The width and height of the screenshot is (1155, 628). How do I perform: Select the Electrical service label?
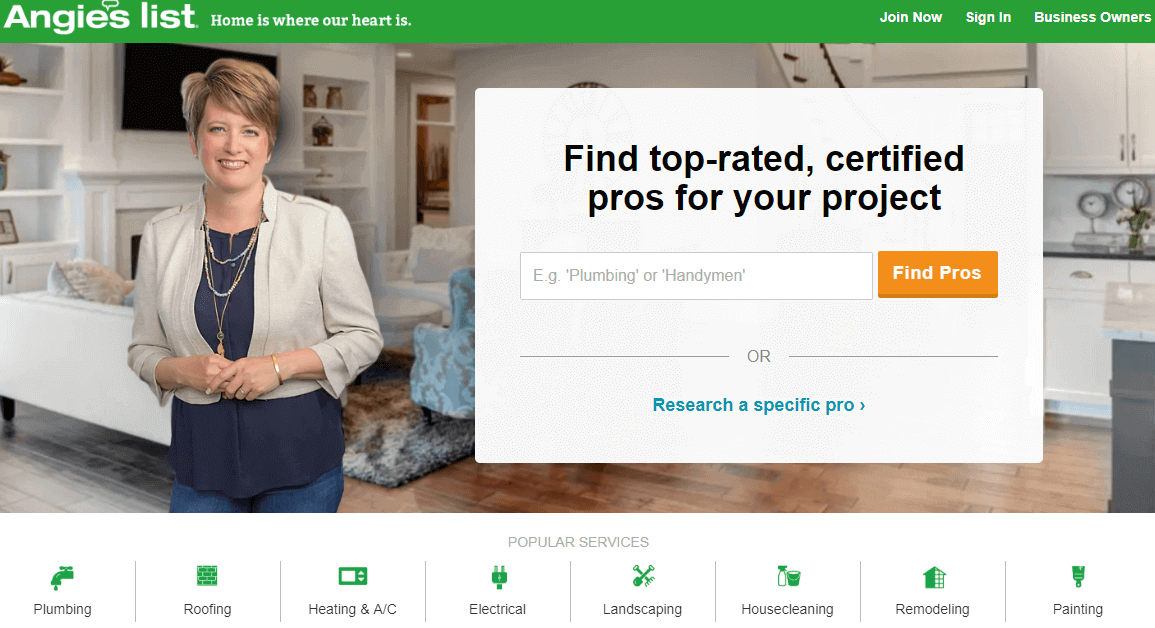tap(498, 610)
